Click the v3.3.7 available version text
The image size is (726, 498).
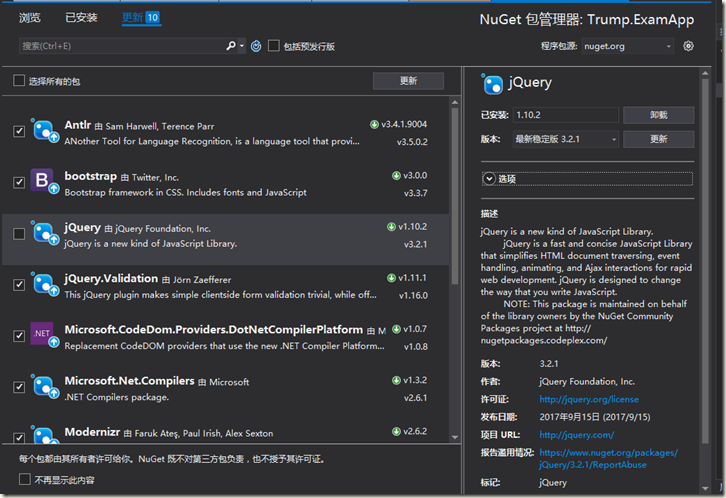(415, 193)
